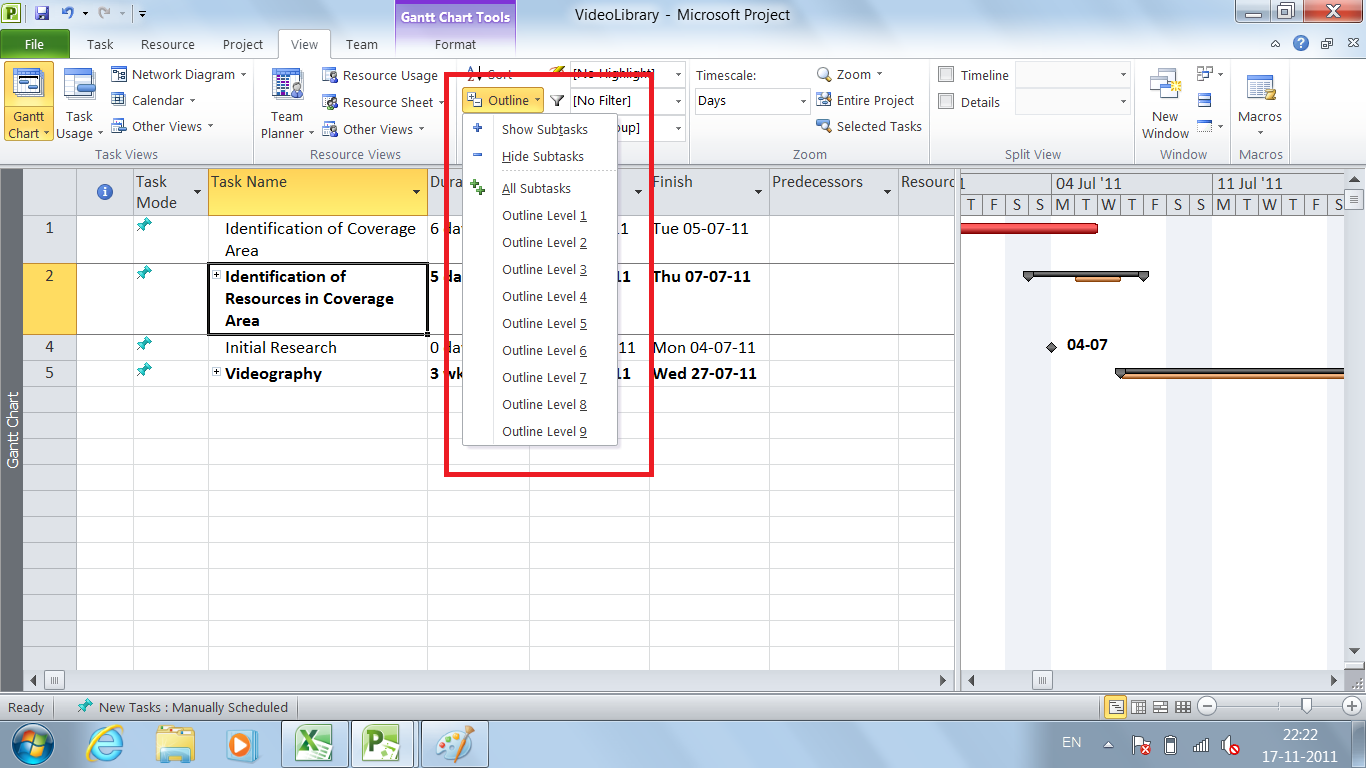Open the File tab

pyautogui.click(x=34, y=44)
